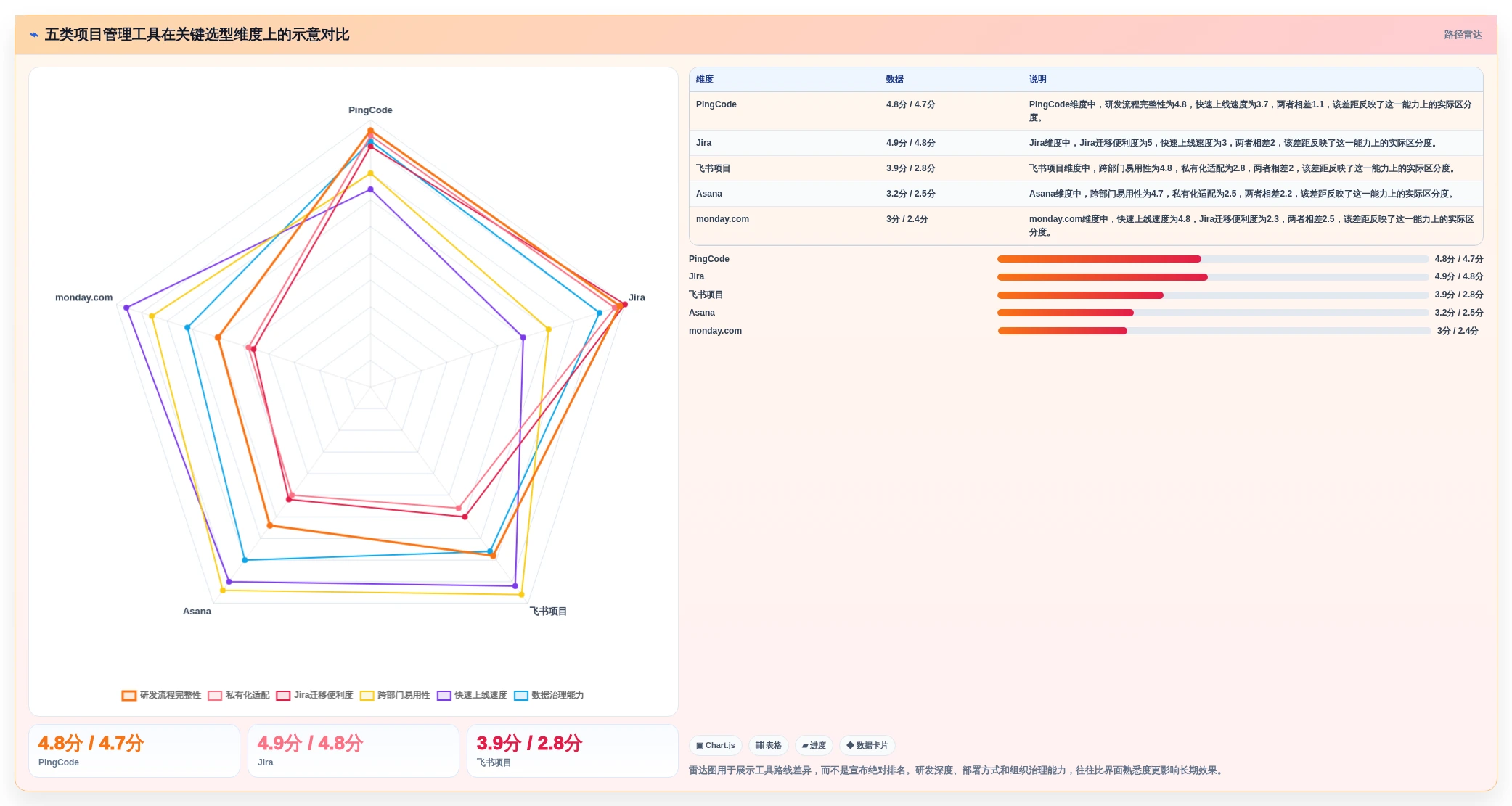Image resolution: width=1512 pixels, height=806 pixels.
Task: Click the table cell 3分 / 2.4分
Action: tap(907, 219)
